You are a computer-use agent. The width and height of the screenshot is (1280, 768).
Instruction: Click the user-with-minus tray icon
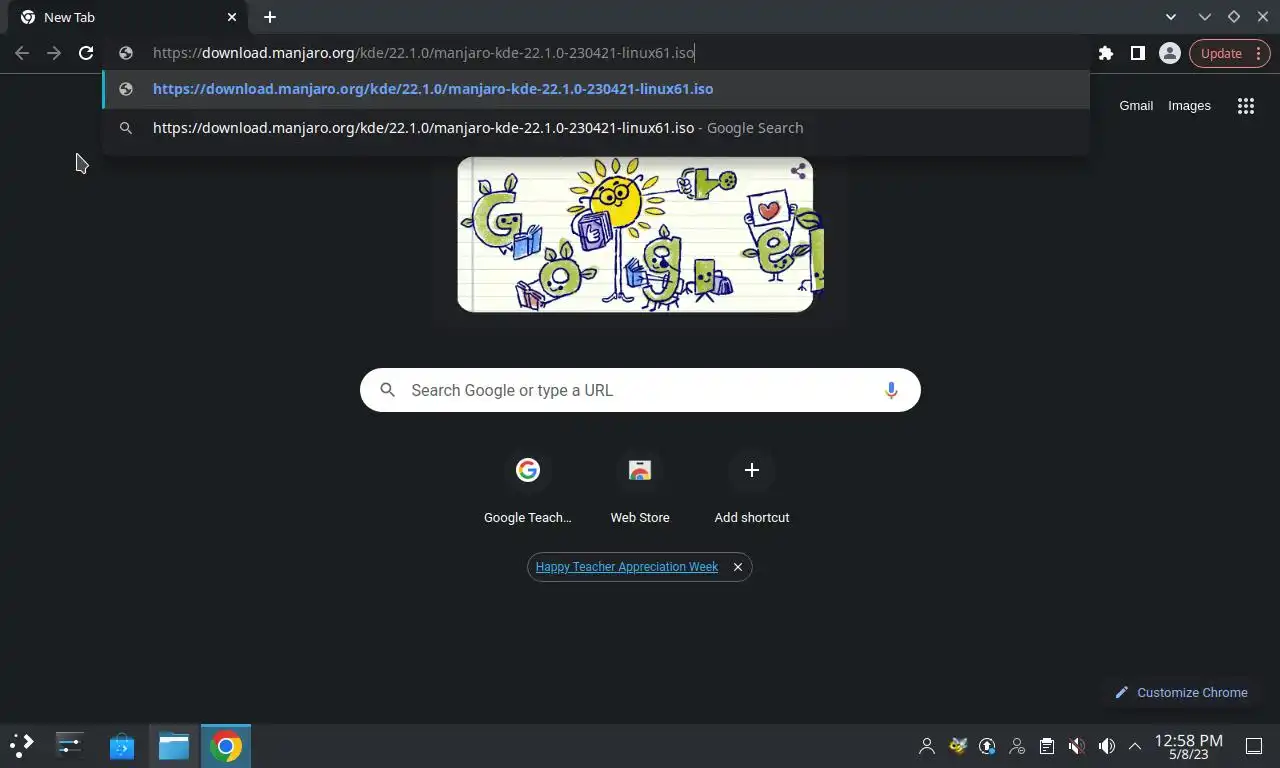(1017, 746)
